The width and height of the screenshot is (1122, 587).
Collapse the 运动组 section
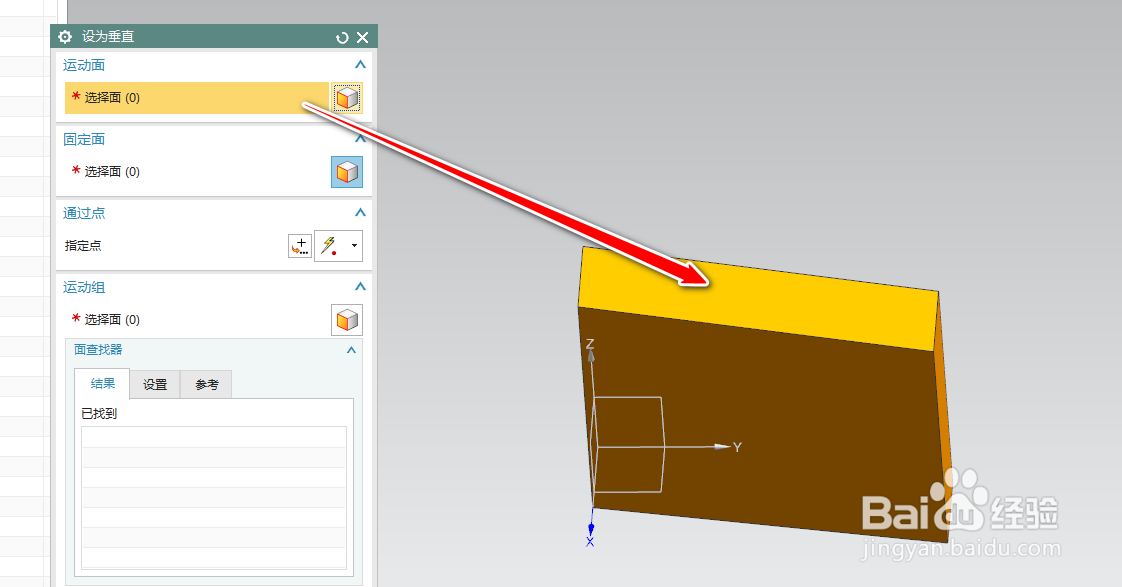pos(360,286)
